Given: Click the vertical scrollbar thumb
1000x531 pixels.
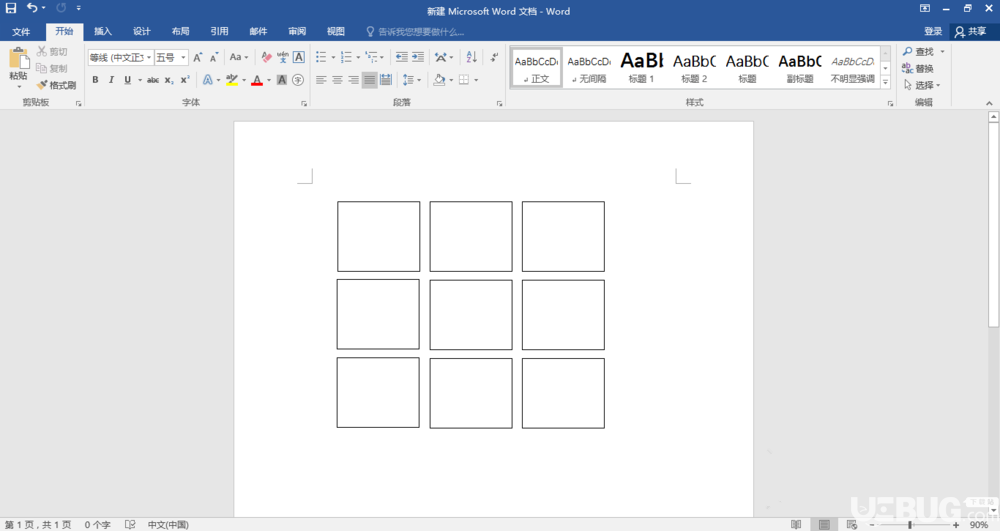Looking at the screenshot, I should coord(993,223).
